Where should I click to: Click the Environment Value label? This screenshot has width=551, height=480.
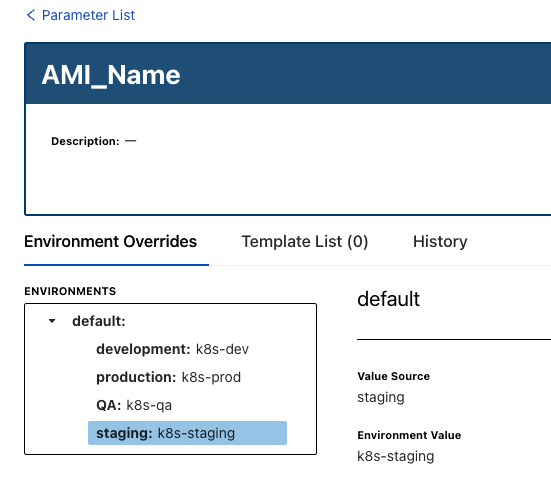[x=409, y=435]
